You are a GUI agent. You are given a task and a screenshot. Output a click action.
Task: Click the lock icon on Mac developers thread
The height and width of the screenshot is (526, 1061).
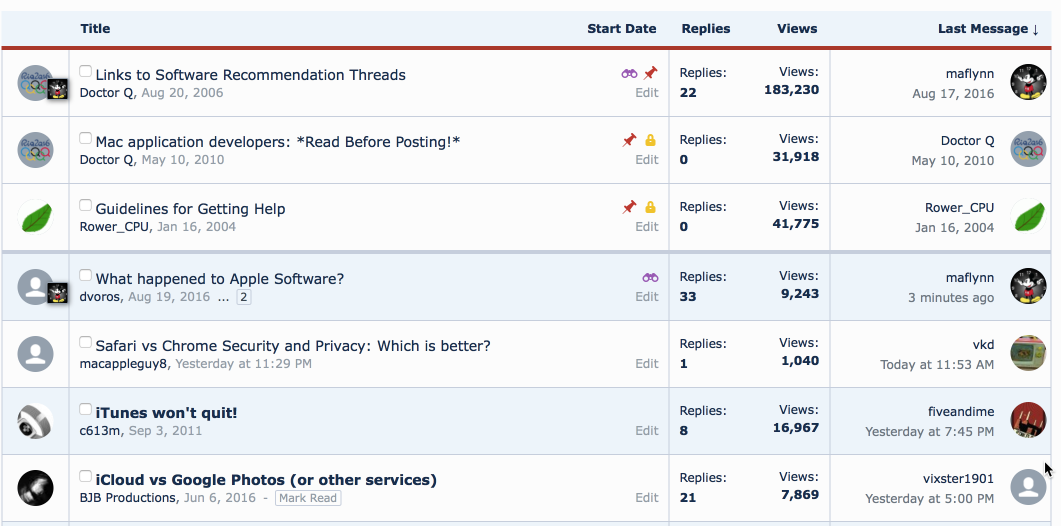(x=650, y=141)
